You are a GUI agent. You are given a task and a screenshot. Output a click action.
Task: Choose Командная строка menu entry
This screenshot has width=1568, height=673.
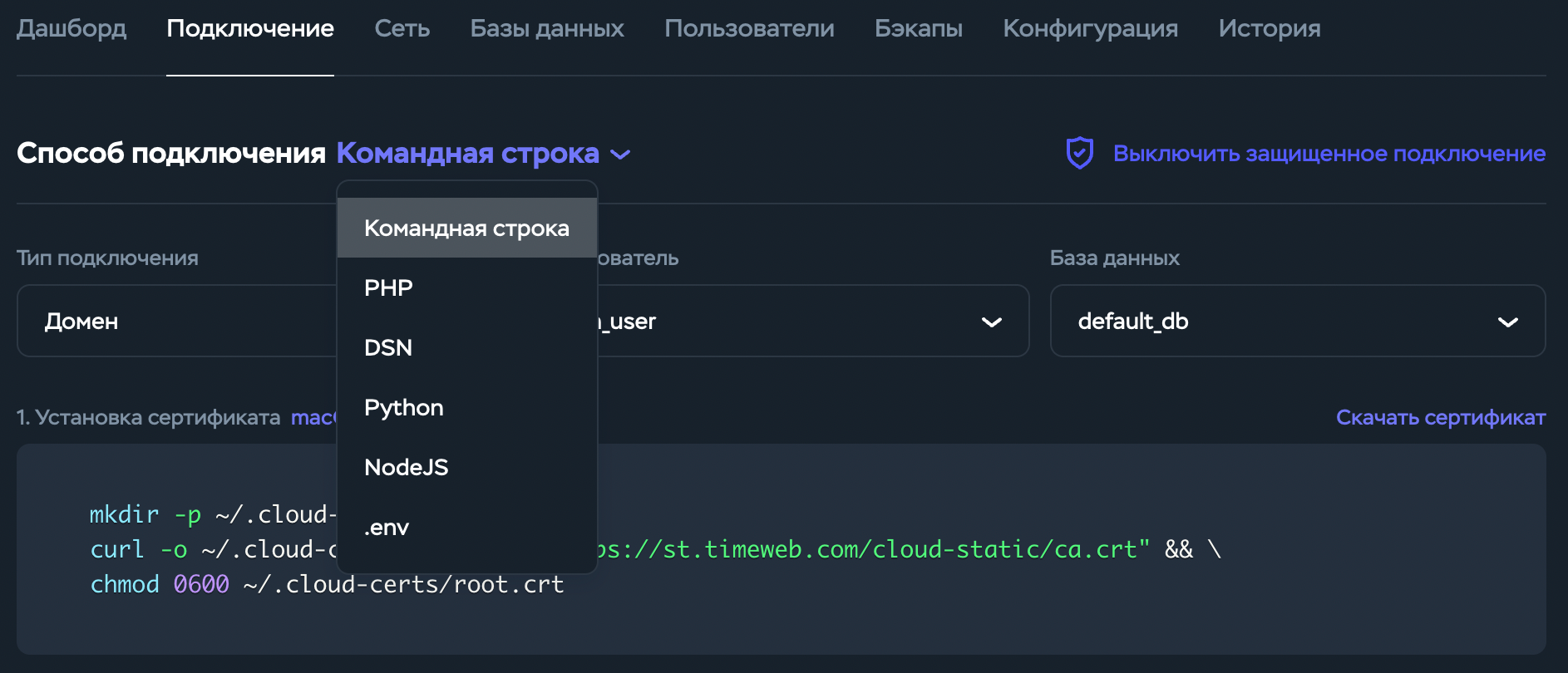coord(466,228)
